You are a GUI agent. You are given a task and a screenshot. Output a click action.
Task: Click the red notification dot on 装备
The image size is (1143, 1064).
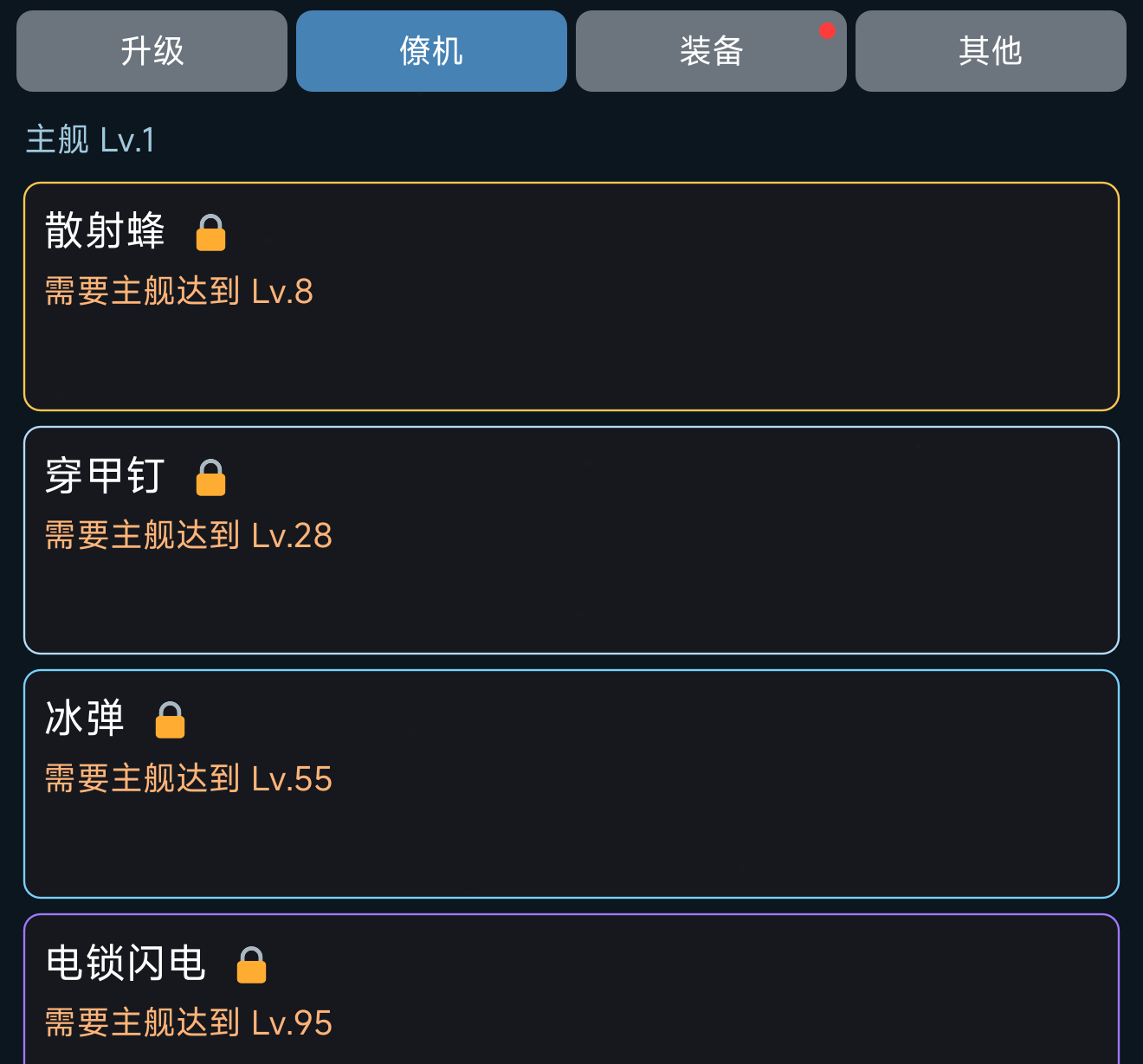(827, 31)
